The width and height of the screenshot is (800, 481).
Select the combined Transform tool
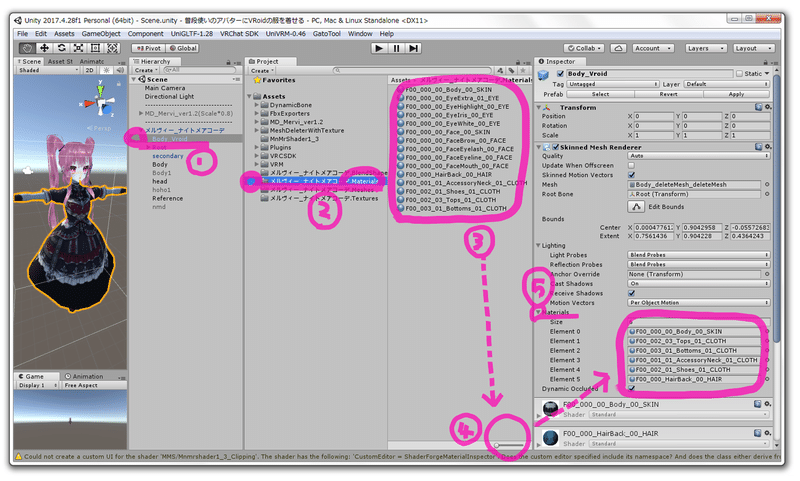point(112,48)
